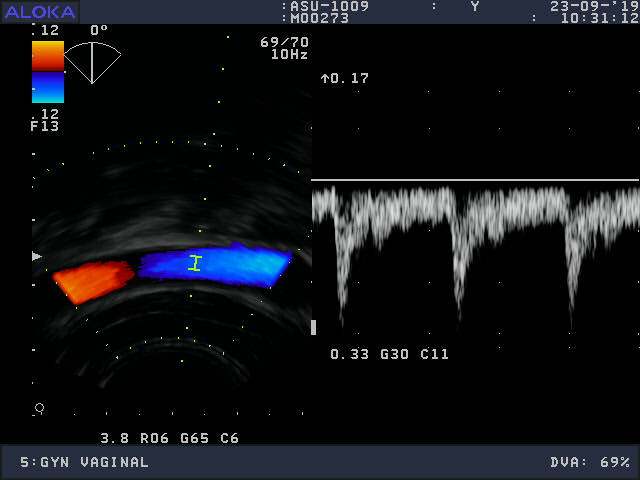Select the 5:GYN VAGINAL preset label
640x480 pixels.
tap(85, 462)
